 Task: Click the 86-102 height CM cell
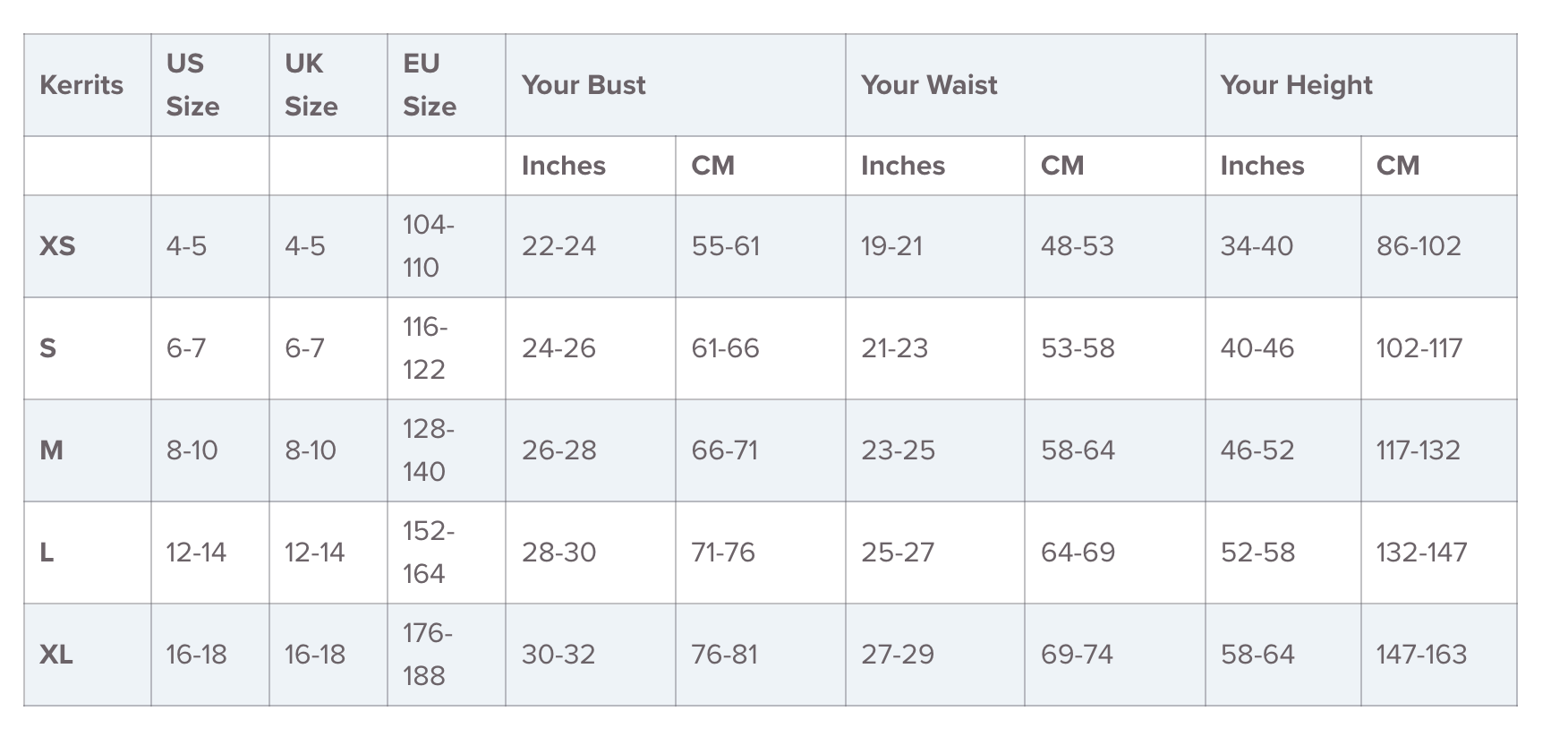pos(1419,246)
